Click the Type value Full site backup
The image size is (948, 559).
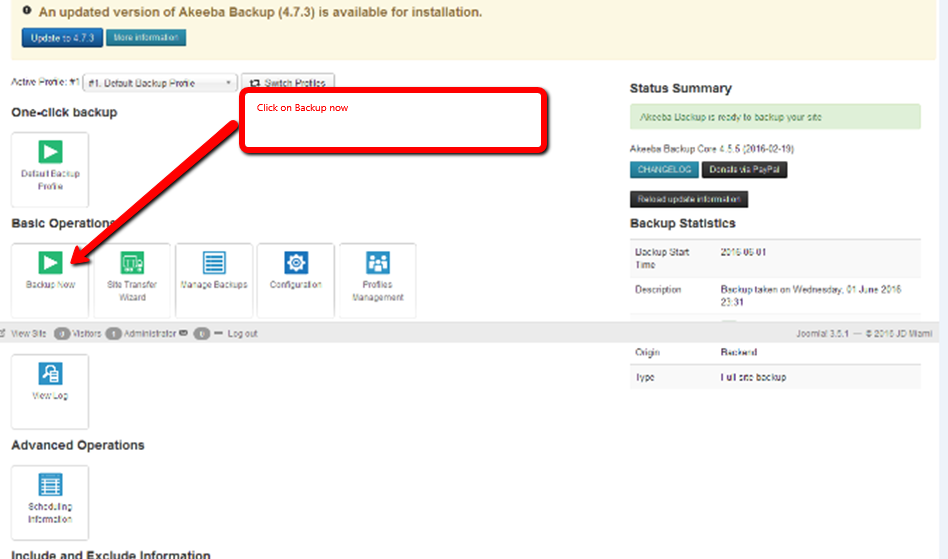753,377
